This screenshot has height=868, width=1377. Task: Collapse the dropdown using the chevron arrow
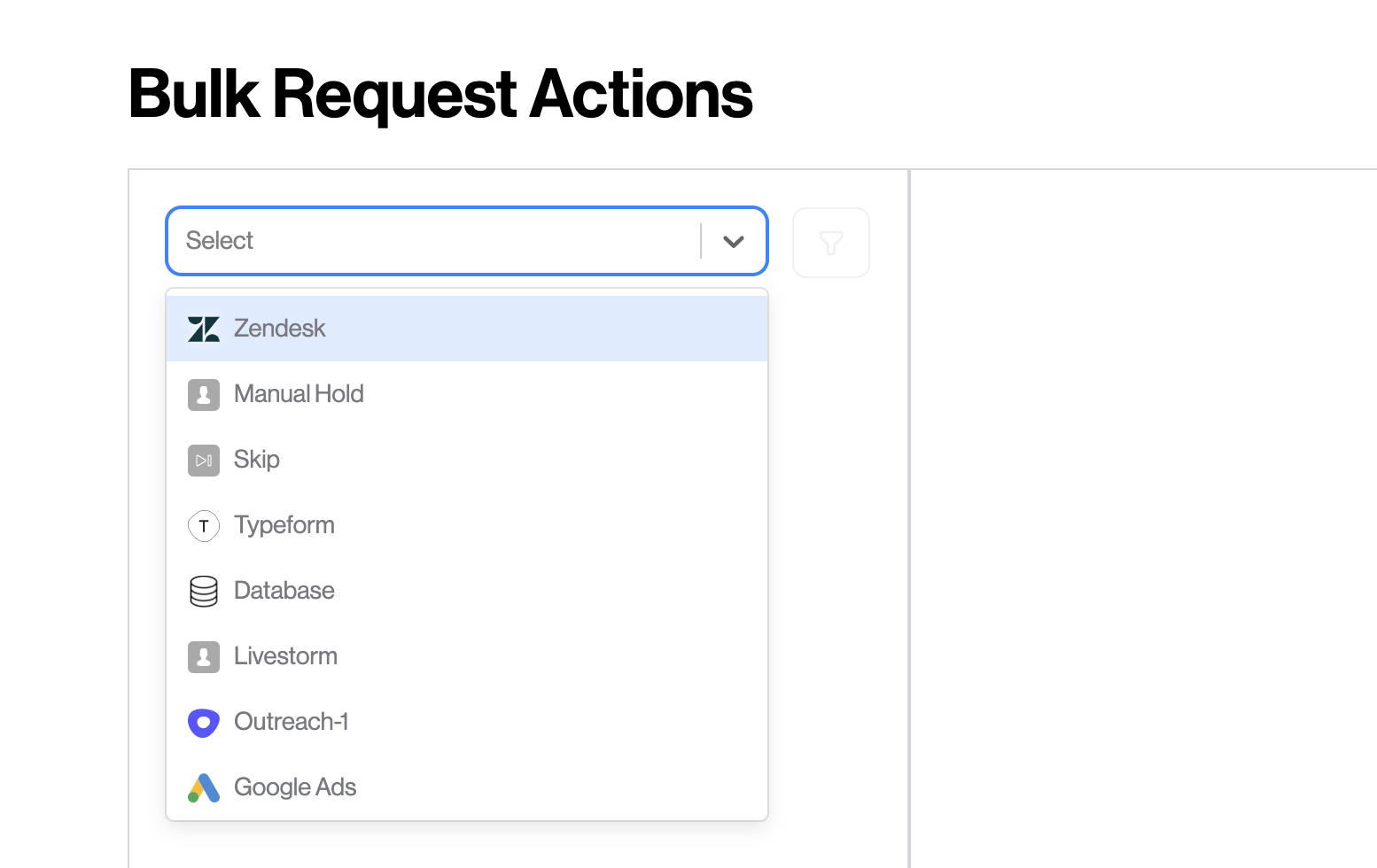click(734, 241)
